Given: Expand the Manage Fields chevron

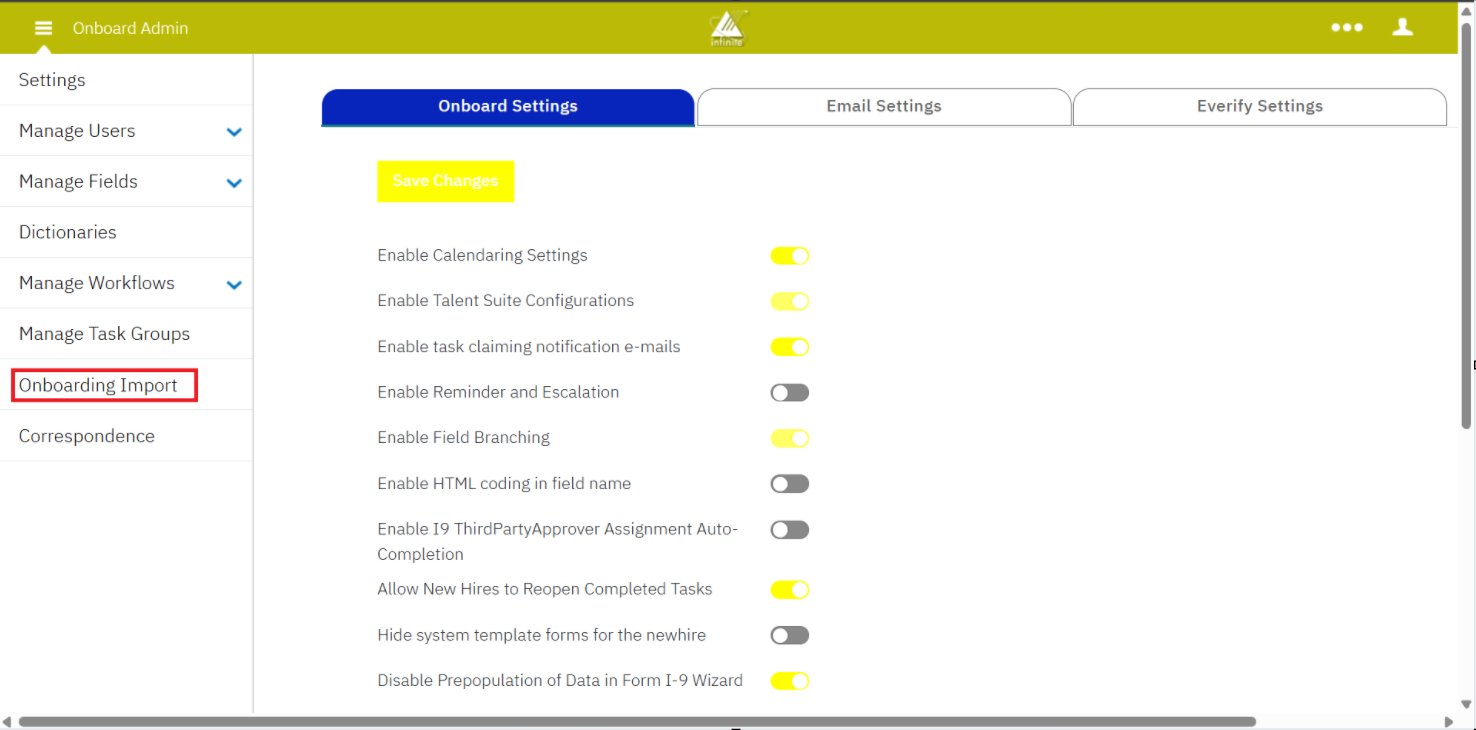Looking at the screenshot, I should [234, 183].
